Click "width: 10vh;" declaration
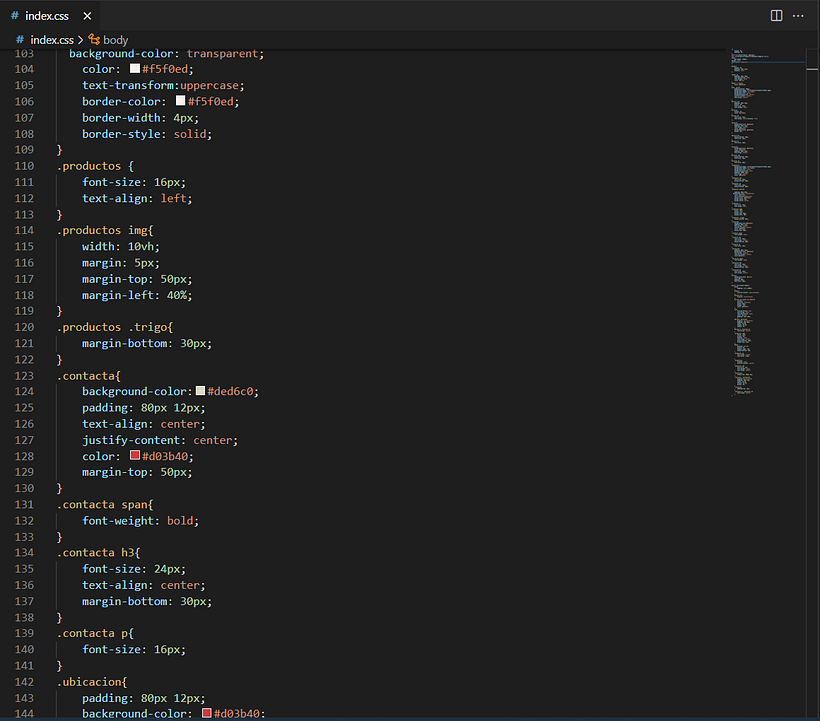 (121, 246)
